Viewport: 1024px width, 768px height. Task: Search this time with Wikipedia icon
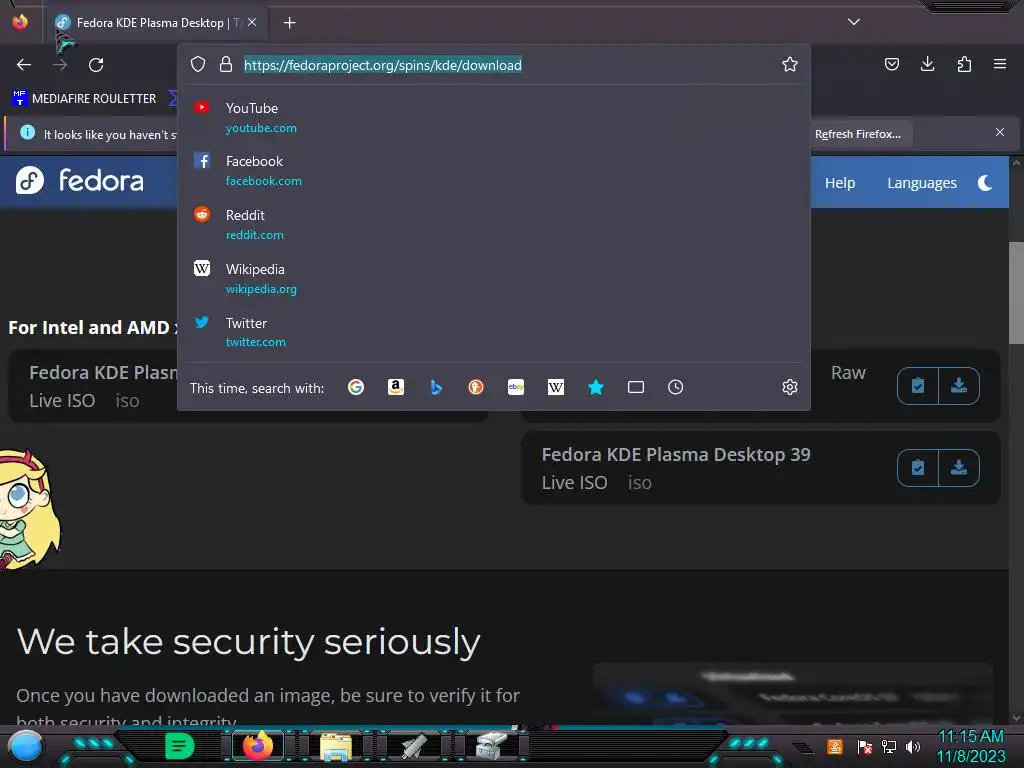point(556,387)
